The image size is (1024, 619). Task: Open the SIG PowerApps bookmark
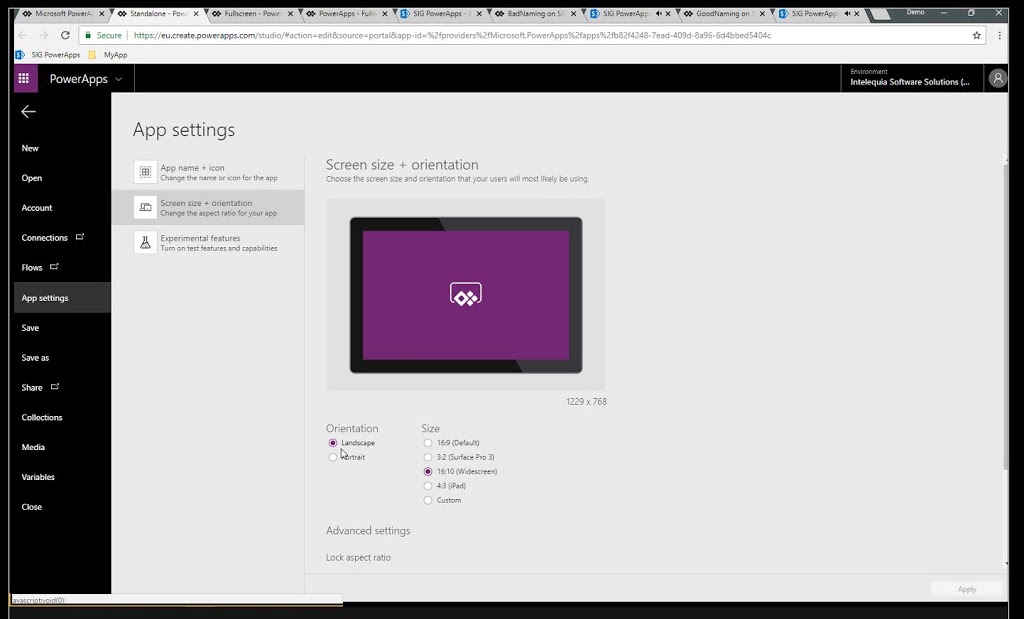tap(49, 55)
